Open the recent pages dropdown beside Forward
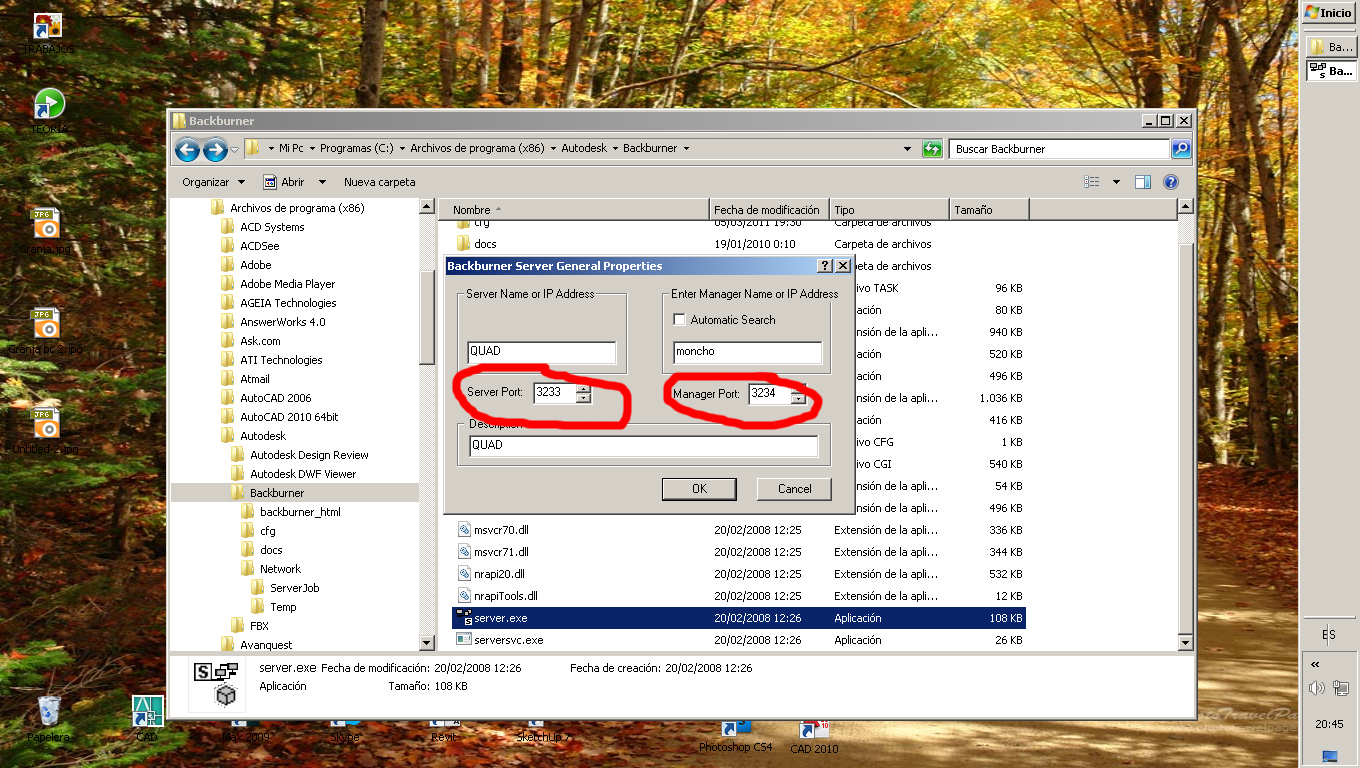Image resolution: width=1360 pixels, height=768 pixels. (235, 150)
